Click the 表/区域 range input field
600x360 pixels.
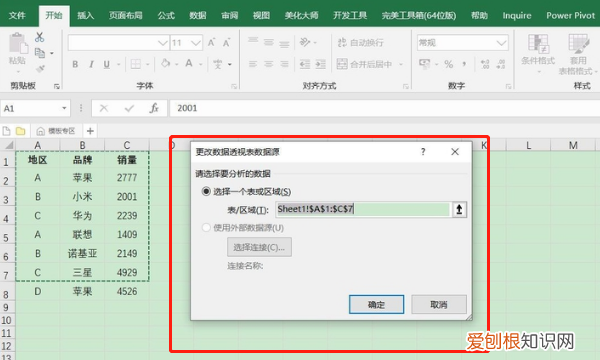pos(363,209)
